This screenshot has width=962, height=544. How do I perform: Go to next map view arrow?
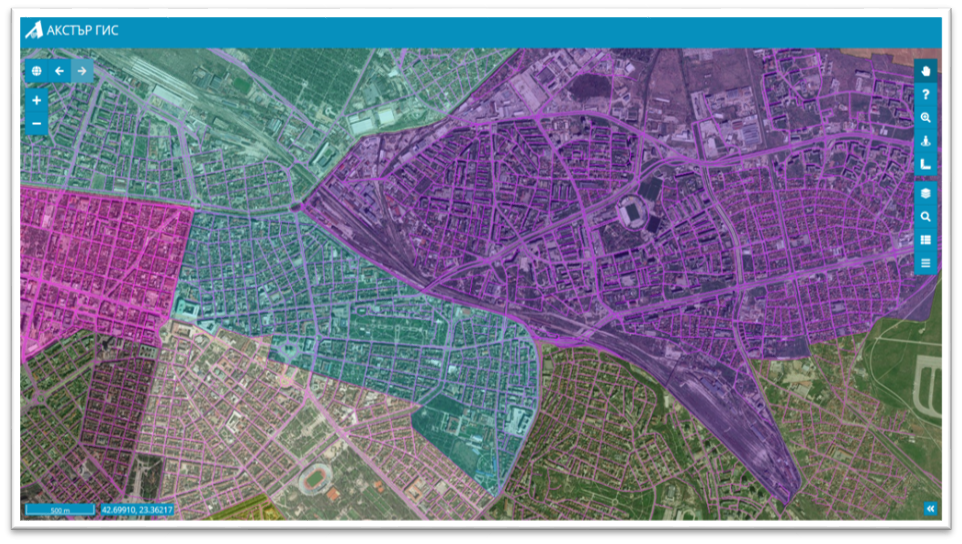(x=83, y=71)
